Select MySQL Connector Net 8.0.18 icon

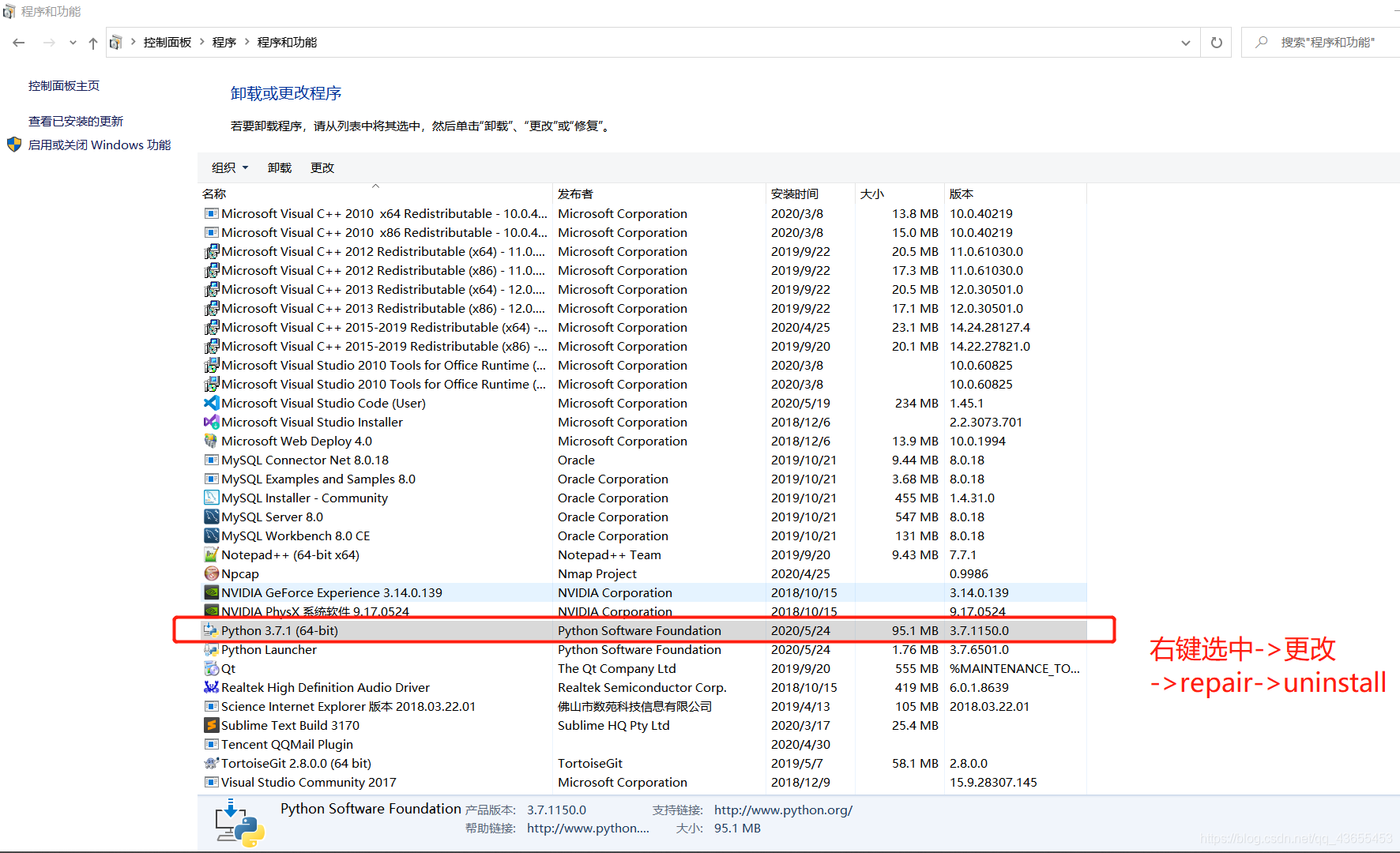211,460
